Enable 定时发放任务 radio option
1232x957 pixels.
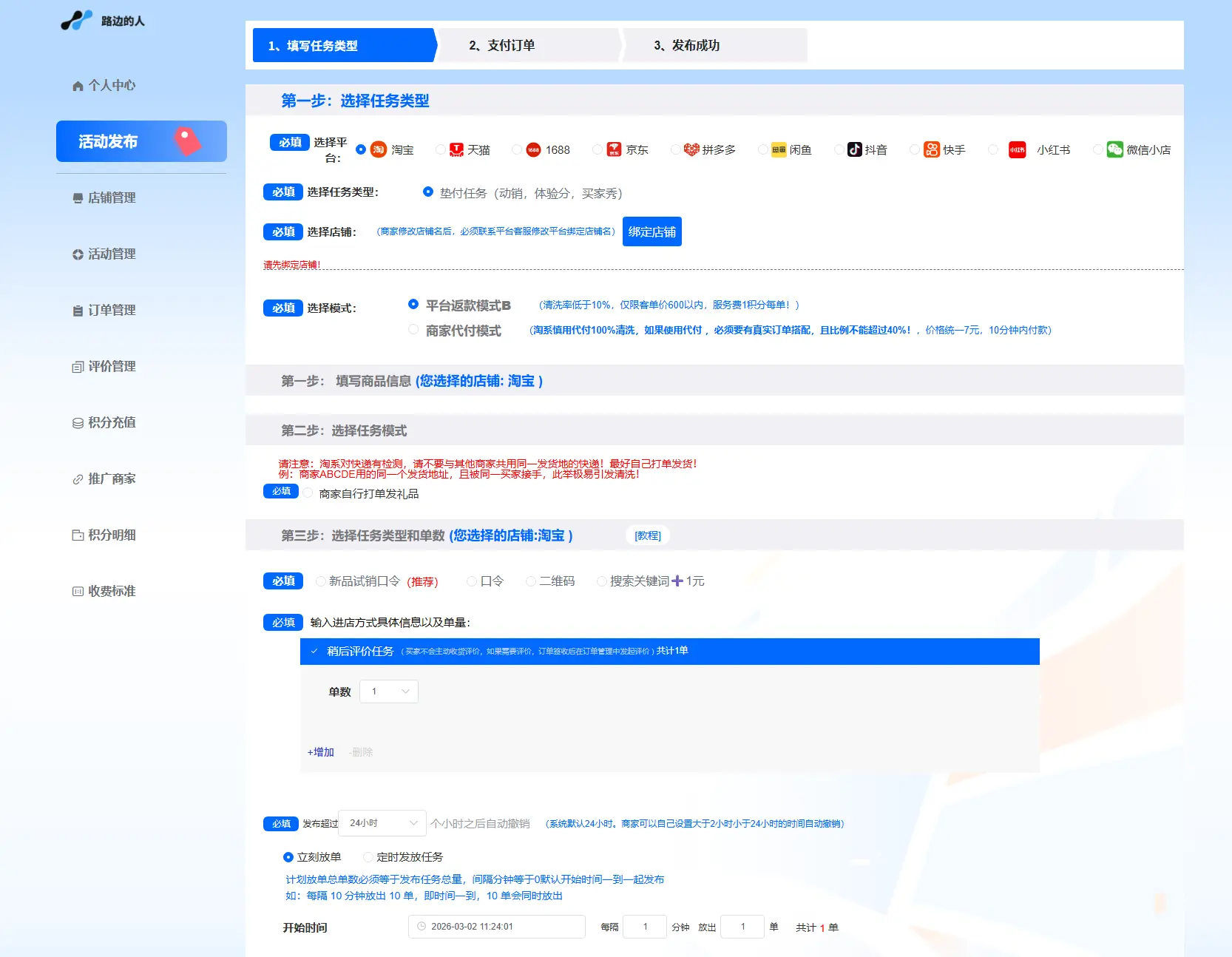click(x=368, y=857)
